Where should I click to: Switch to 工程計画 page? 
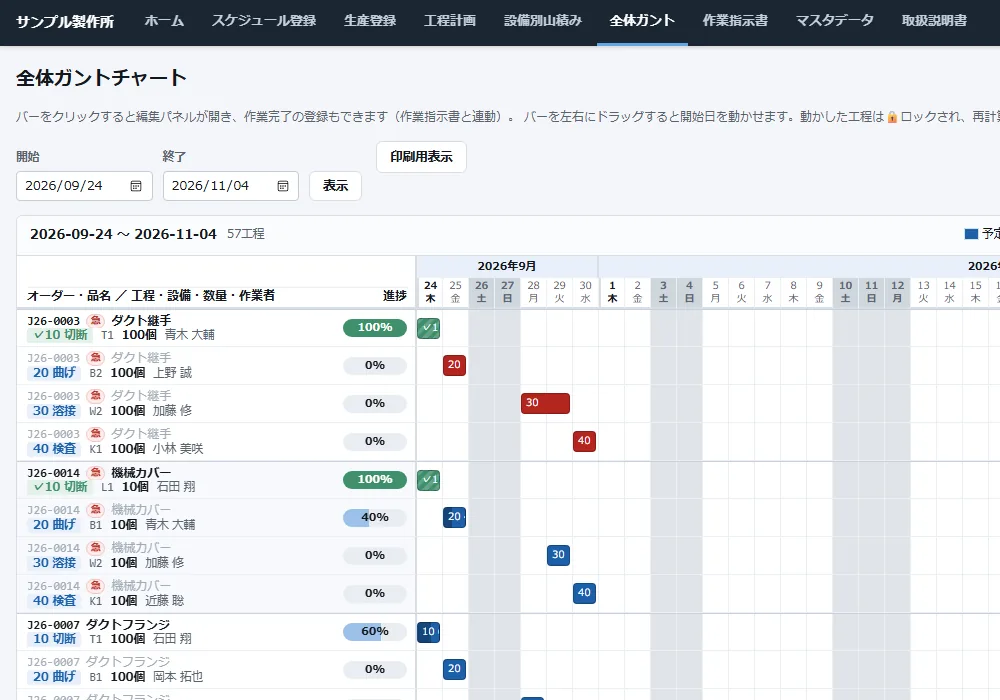click(450, 21)
